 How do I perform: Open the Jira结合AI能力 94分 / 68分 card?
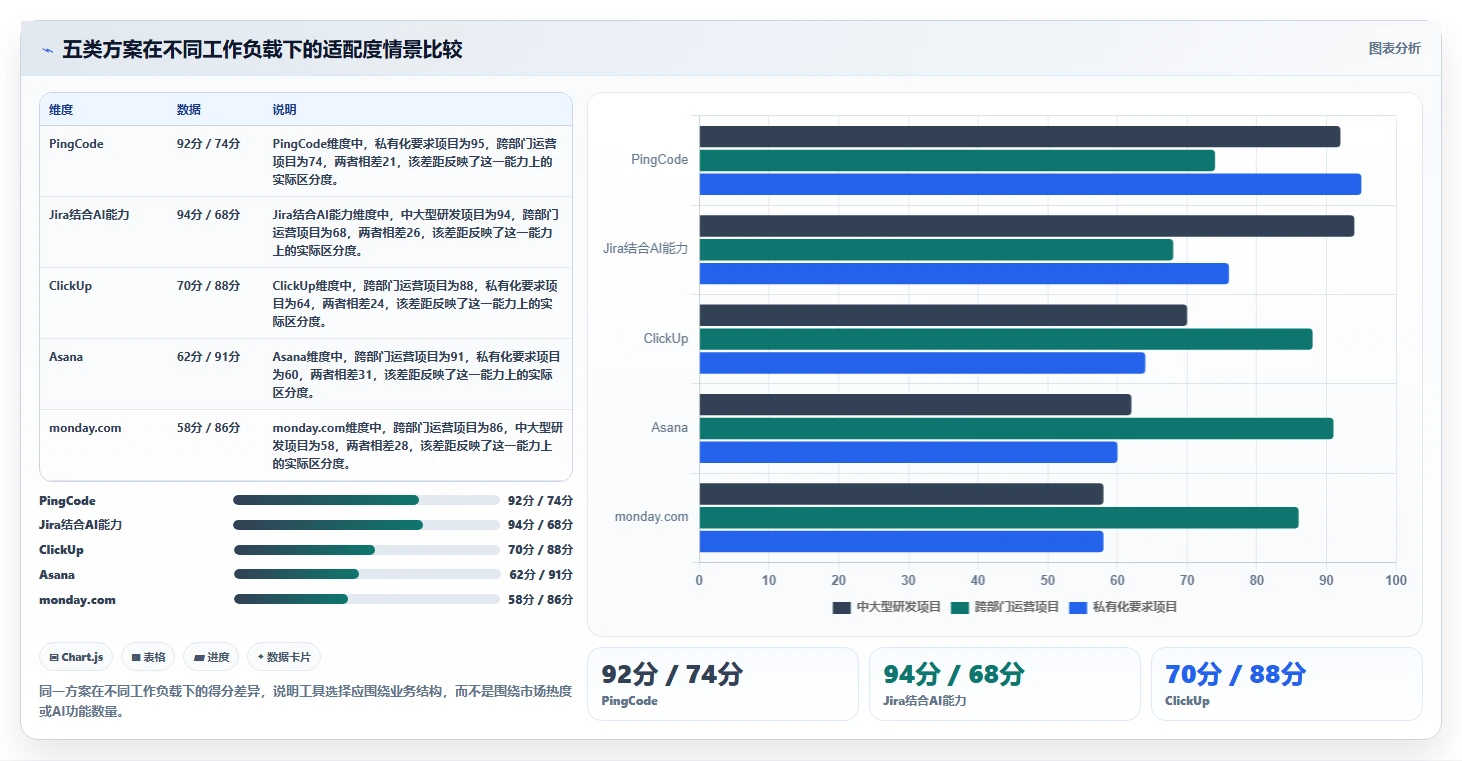(1005, 684)
